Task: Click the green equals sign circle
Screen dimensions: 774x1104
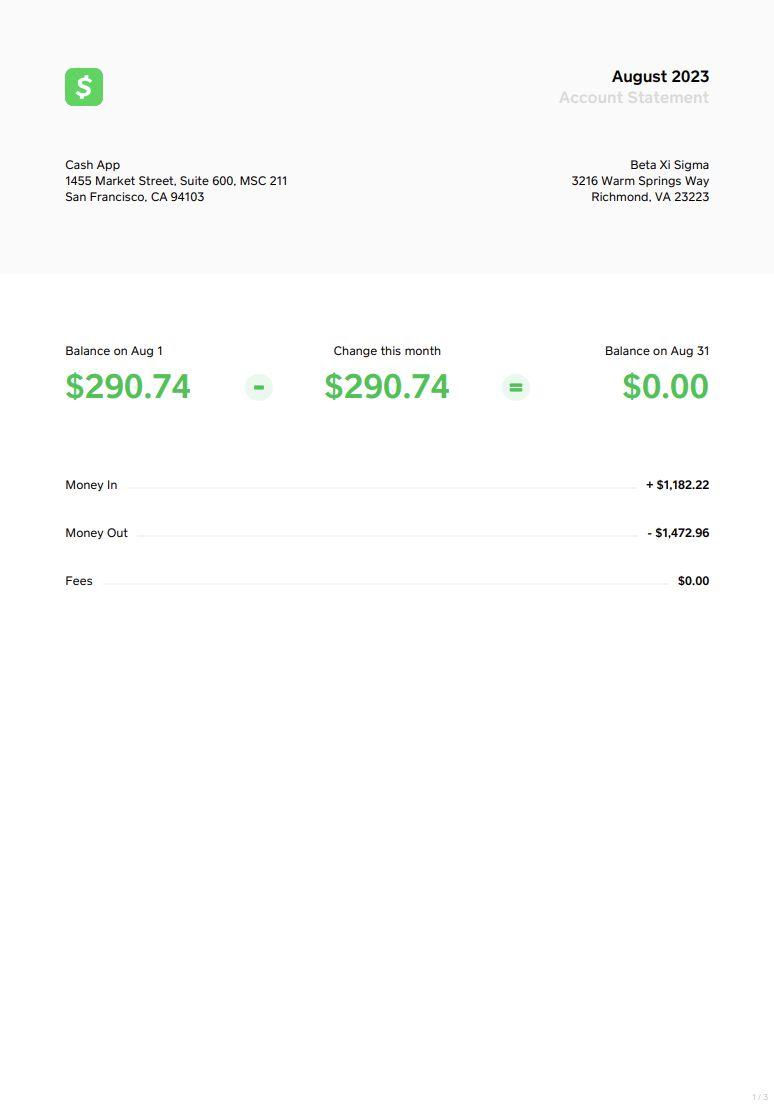Action: point(516,387)
